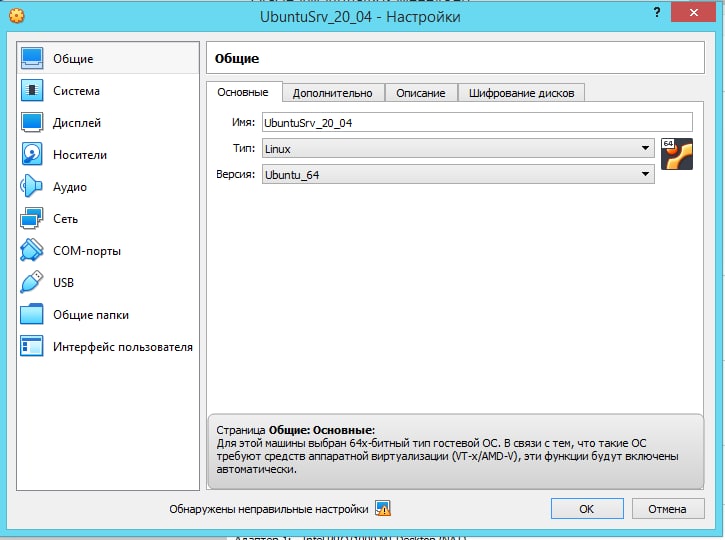The width and height of the screenshot is (725, 540).
Task: Open the Общие папки folder icon
Action: (32, 314)
